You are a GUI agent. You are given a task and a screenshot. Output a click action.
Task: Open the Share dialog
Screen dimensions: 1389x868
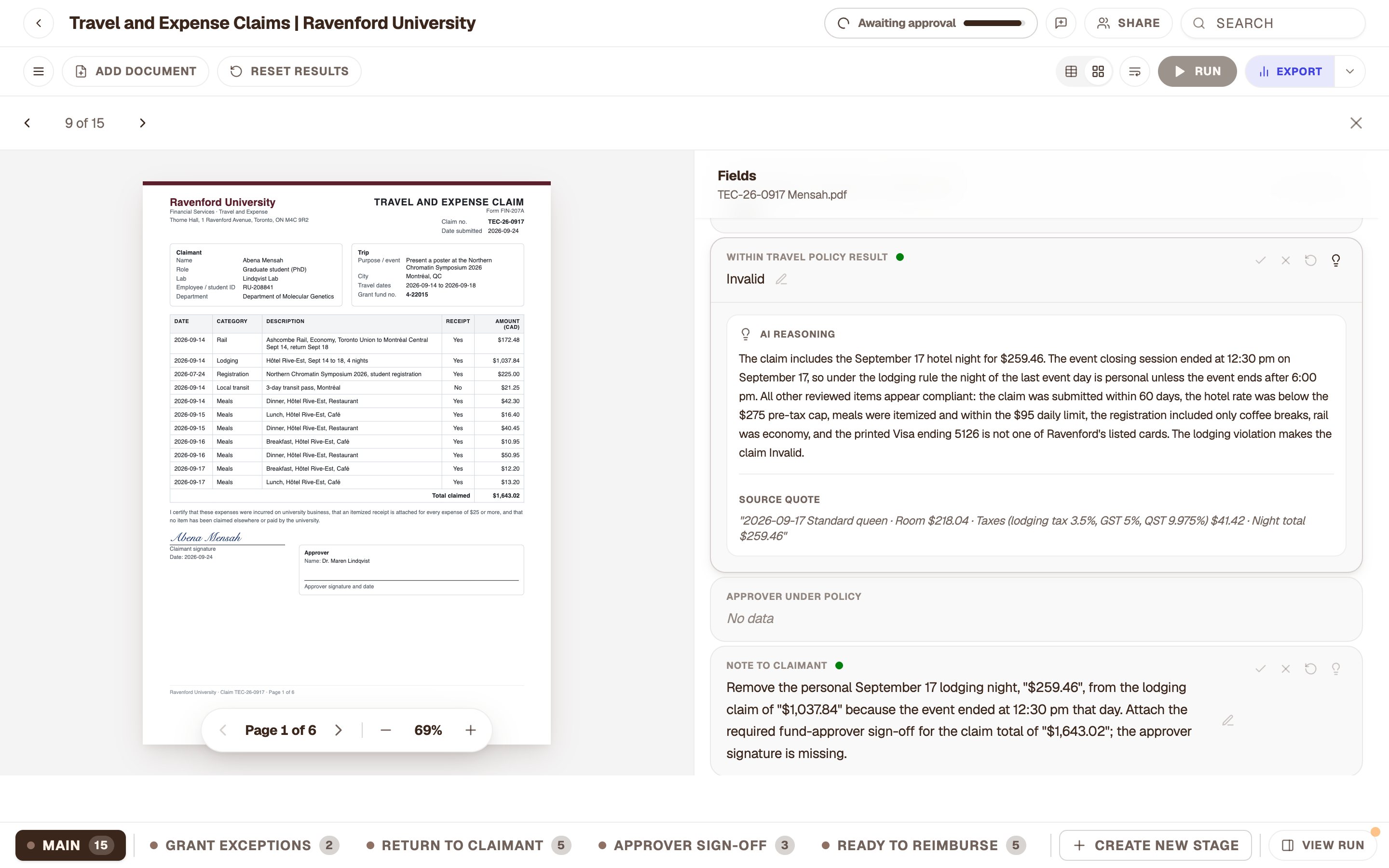pyautogui.click(x=1128, y=23)
